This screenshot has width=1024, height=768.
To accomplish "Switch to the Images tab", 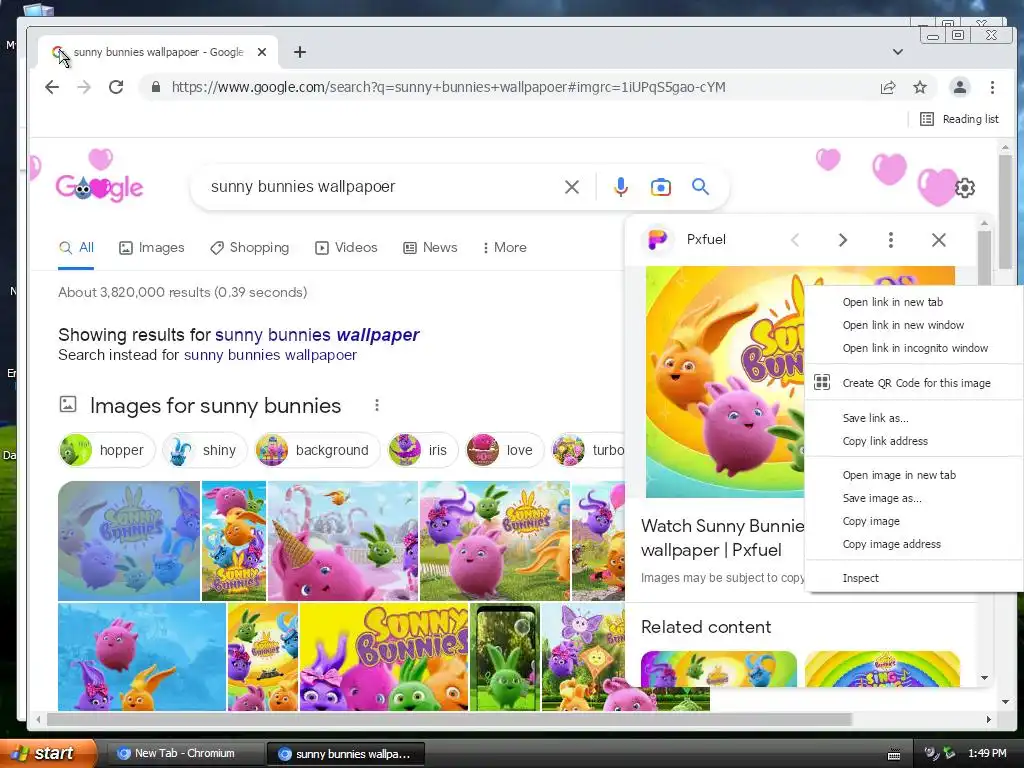I will coord(152,248).
